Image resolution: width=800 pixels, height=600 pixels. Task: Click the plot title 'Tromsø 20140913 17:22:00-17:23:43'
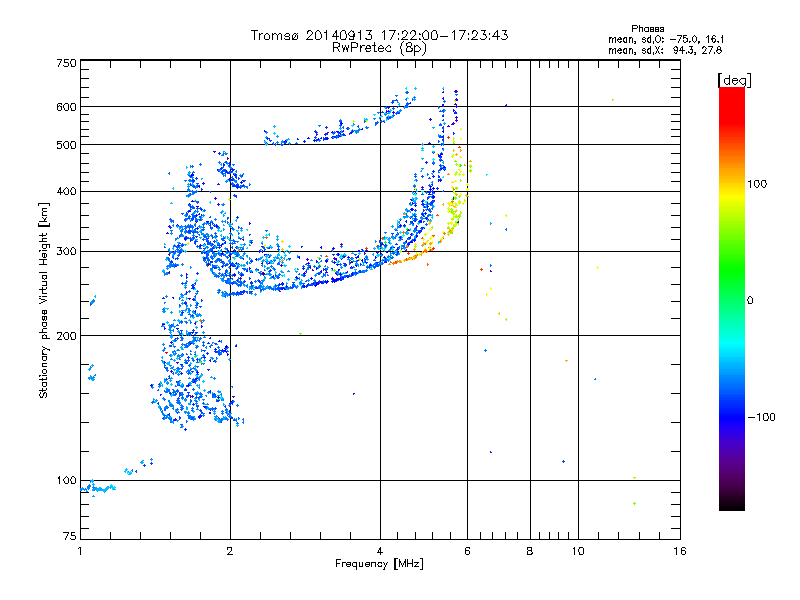(379, 35)
